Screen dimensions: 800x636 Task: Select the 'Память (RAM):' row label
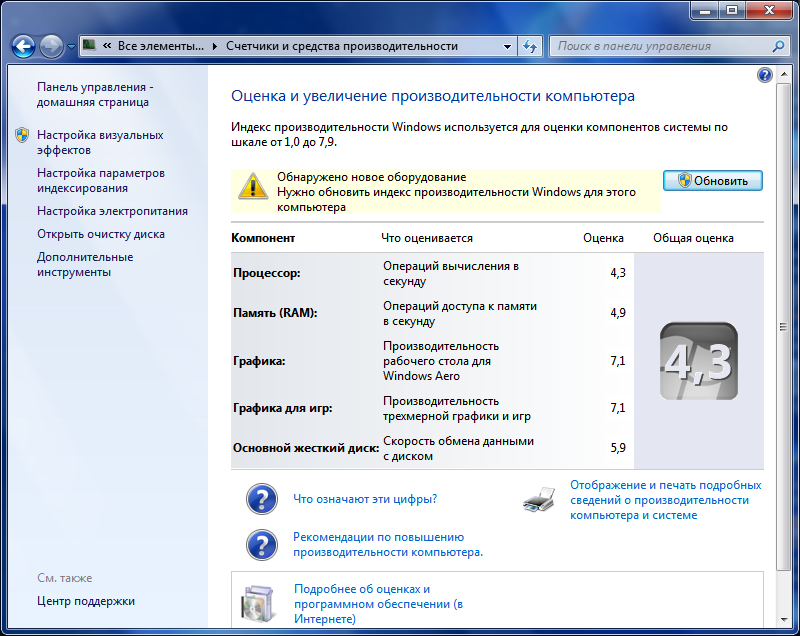275,313
